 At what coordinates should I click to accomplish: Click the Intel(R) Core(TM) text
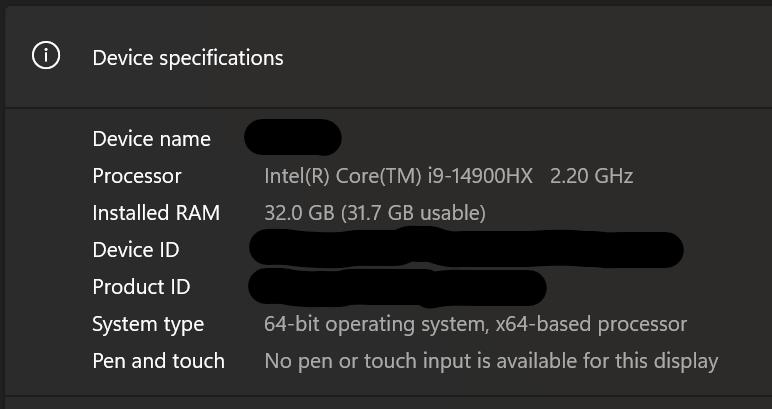[343, 176]
